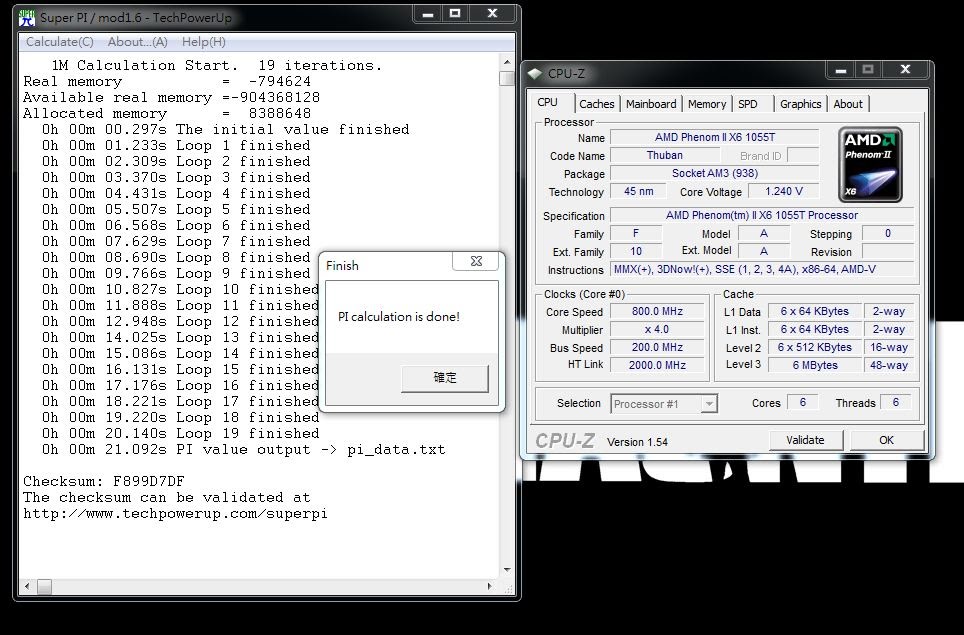The height and width of the screenshot is (635, 964).
Task: Click the Super PI title bar app icon
Action: [x=27, y=18]
